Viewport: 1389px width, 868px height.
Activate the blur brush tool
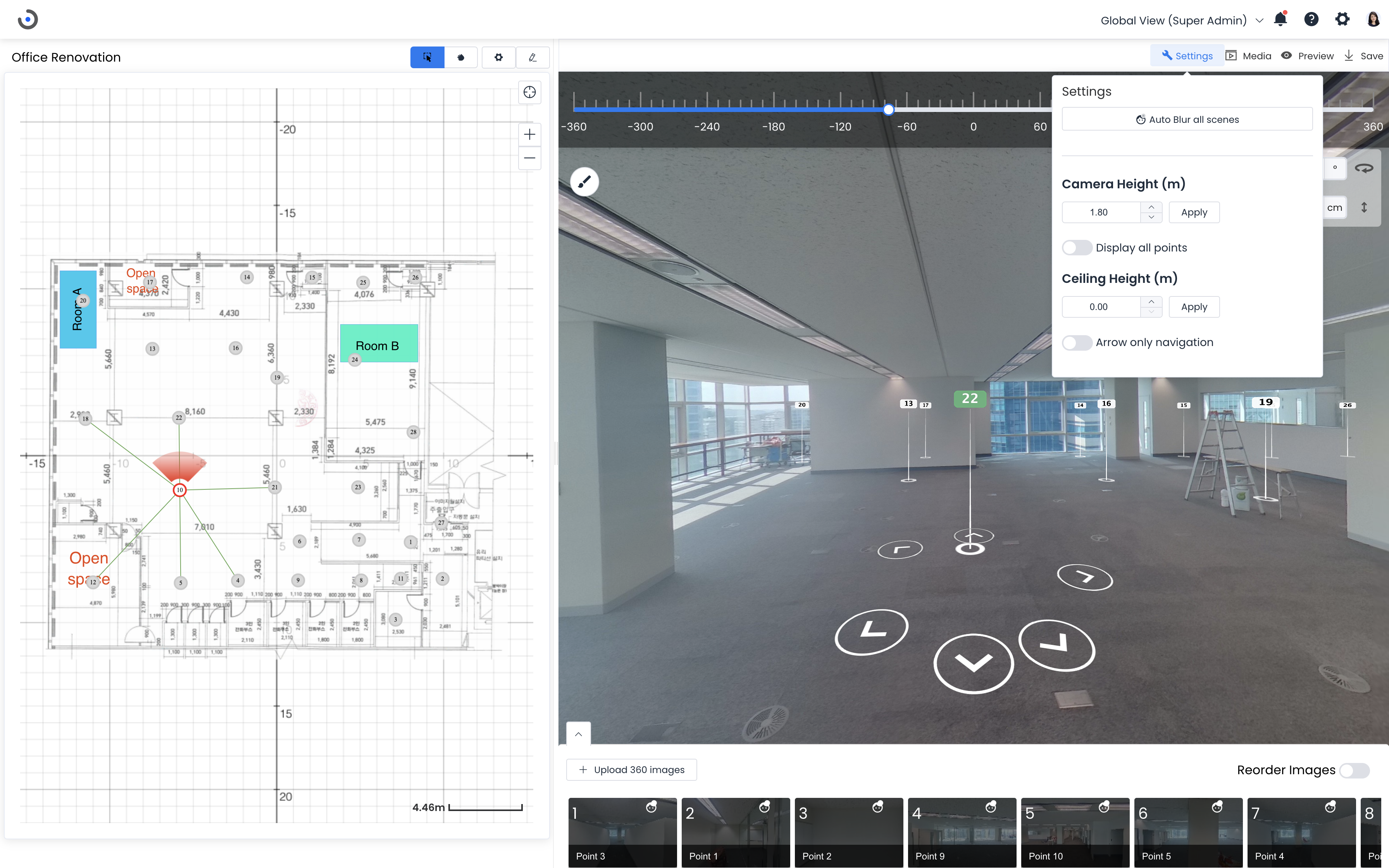[x=584, y=182]
